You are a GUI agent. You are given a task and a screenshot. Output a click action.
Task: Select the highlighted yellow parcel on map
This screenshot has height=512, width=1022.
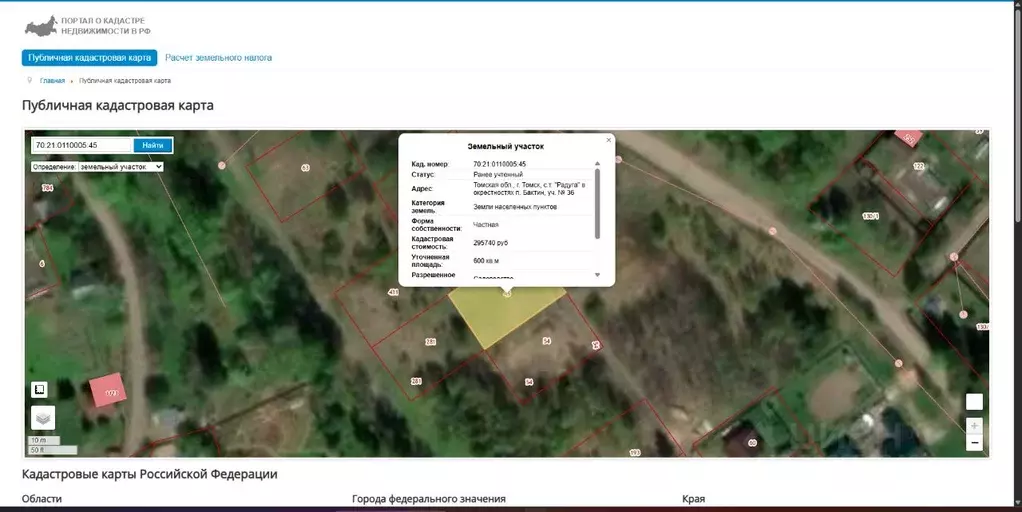tap(502, 312)
